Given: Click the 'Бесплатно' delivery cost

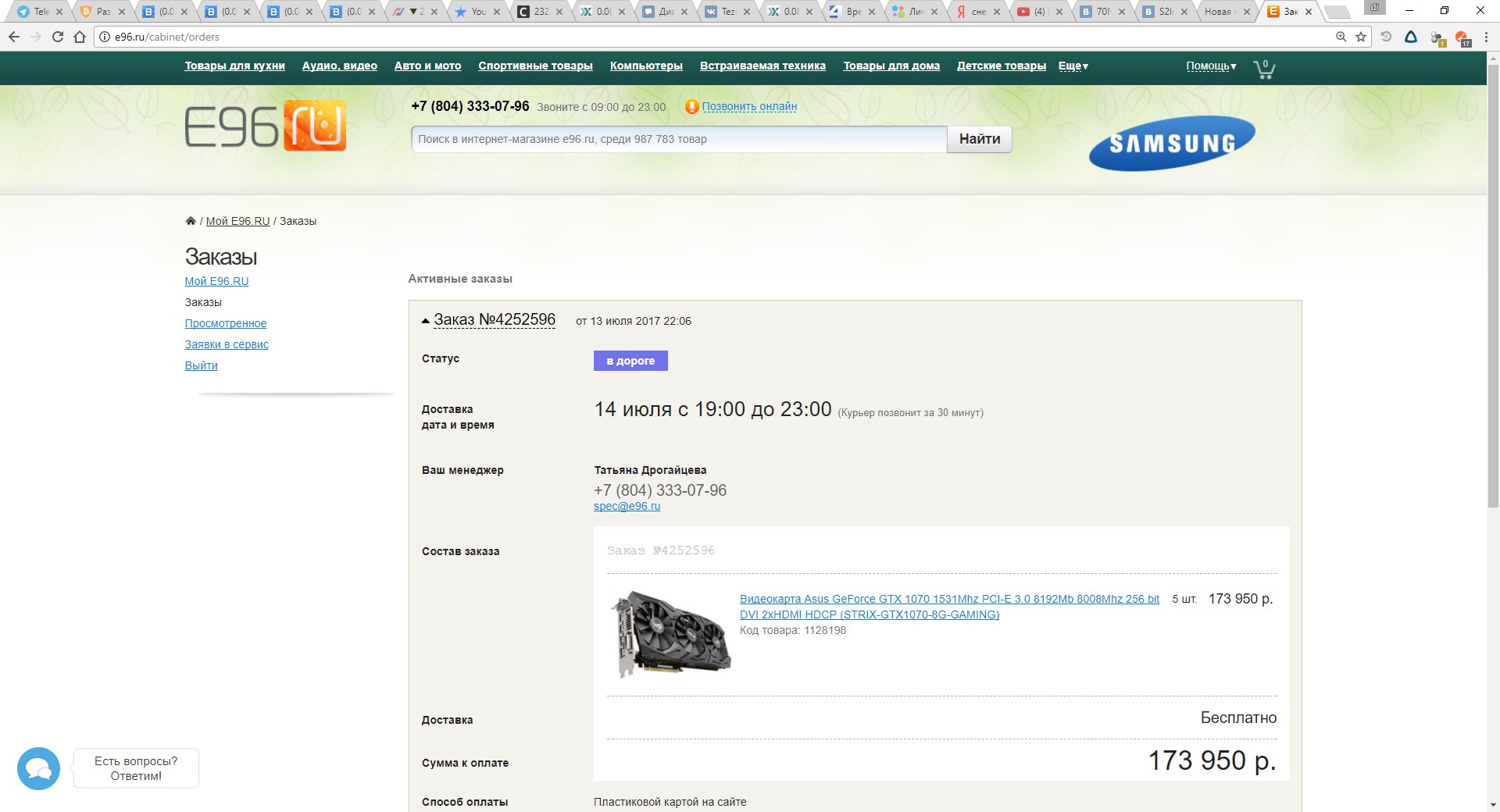Looking at the screenshot, I should [x=1238, y=718].
